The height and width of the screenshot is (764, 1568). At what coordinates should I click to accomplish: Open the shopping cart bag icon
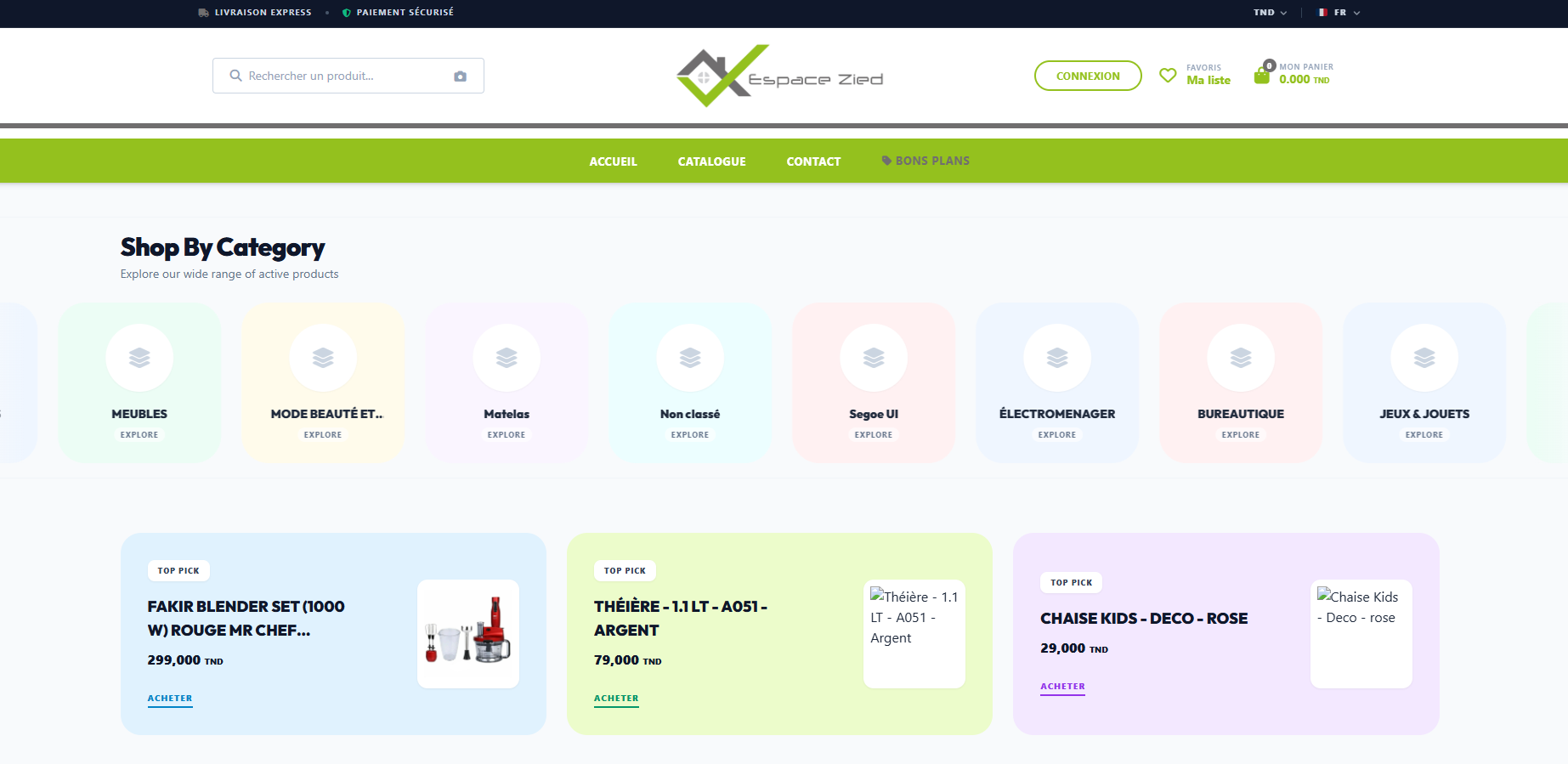pos(1262,76)
